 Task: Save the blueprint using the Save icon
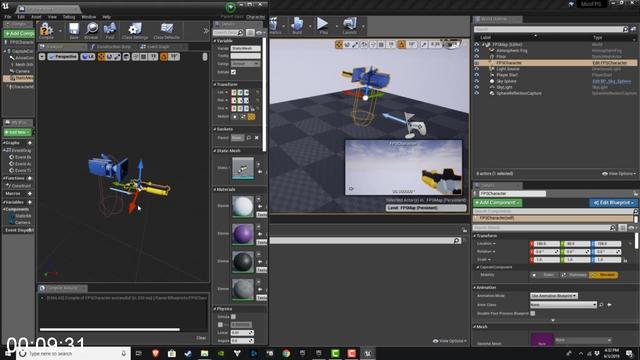(74, 31)
